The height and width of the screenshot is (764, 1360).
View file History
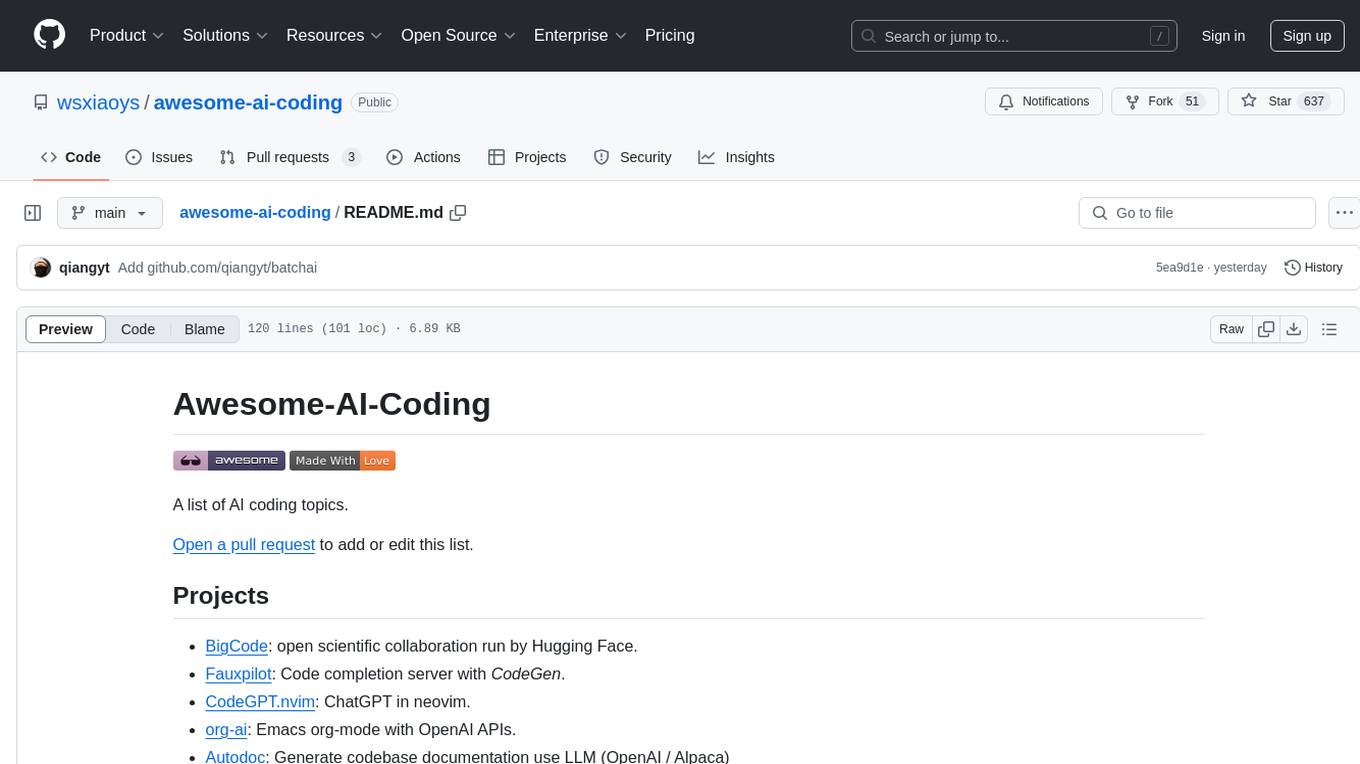pyautogui.click(x=1313, y=267)
